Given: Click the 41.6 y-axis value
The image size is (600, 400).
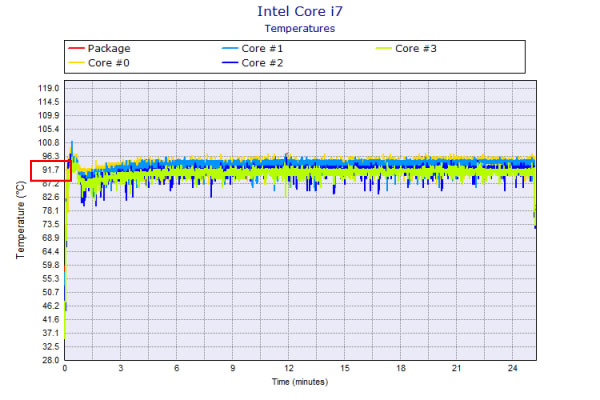Looking at the screenshot, I should 51,320.
